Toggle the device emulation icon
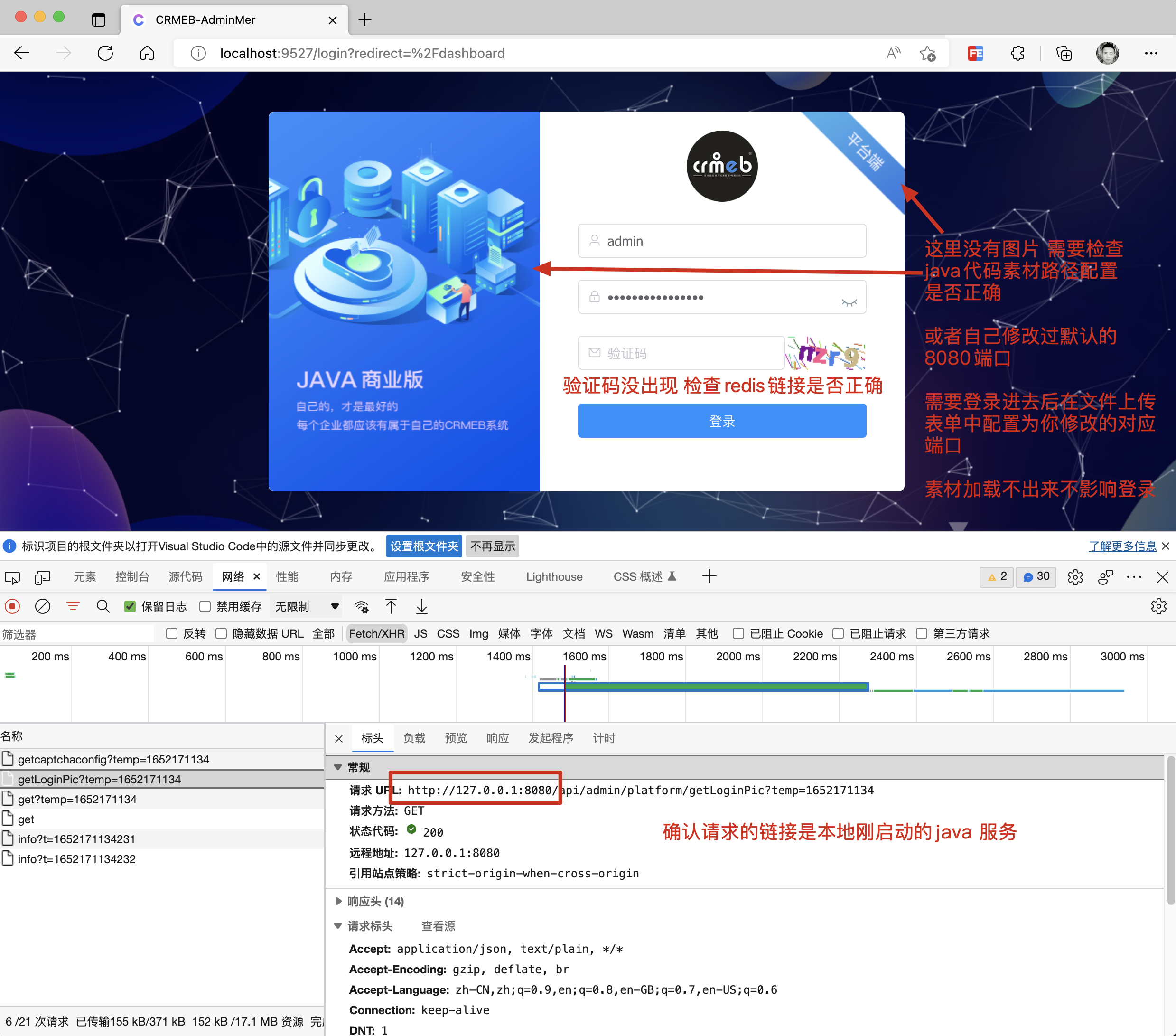1176x1036 pixels. (43, 577)
